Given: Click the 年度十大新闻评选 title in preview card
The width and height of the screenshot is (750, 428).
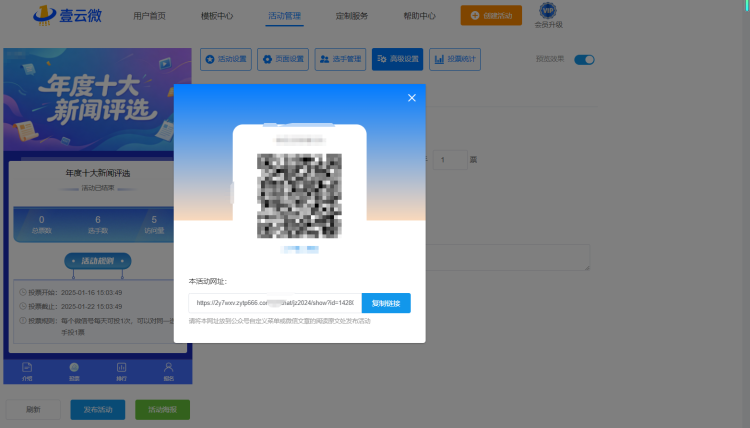Looking at the screenshot, I should click(x=98, y=173).
